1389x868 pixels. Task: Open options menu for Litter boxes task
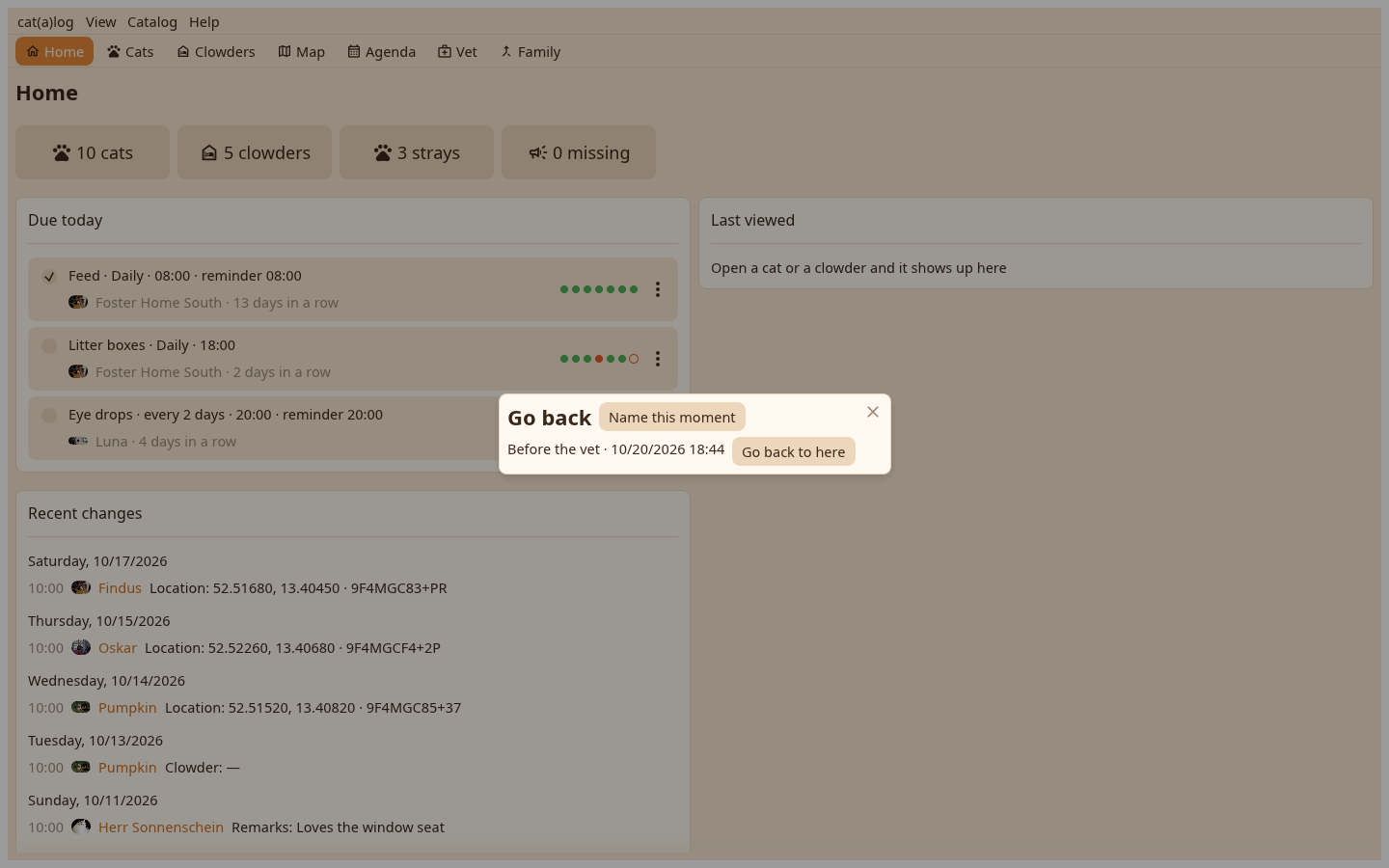tap(658, 359)
